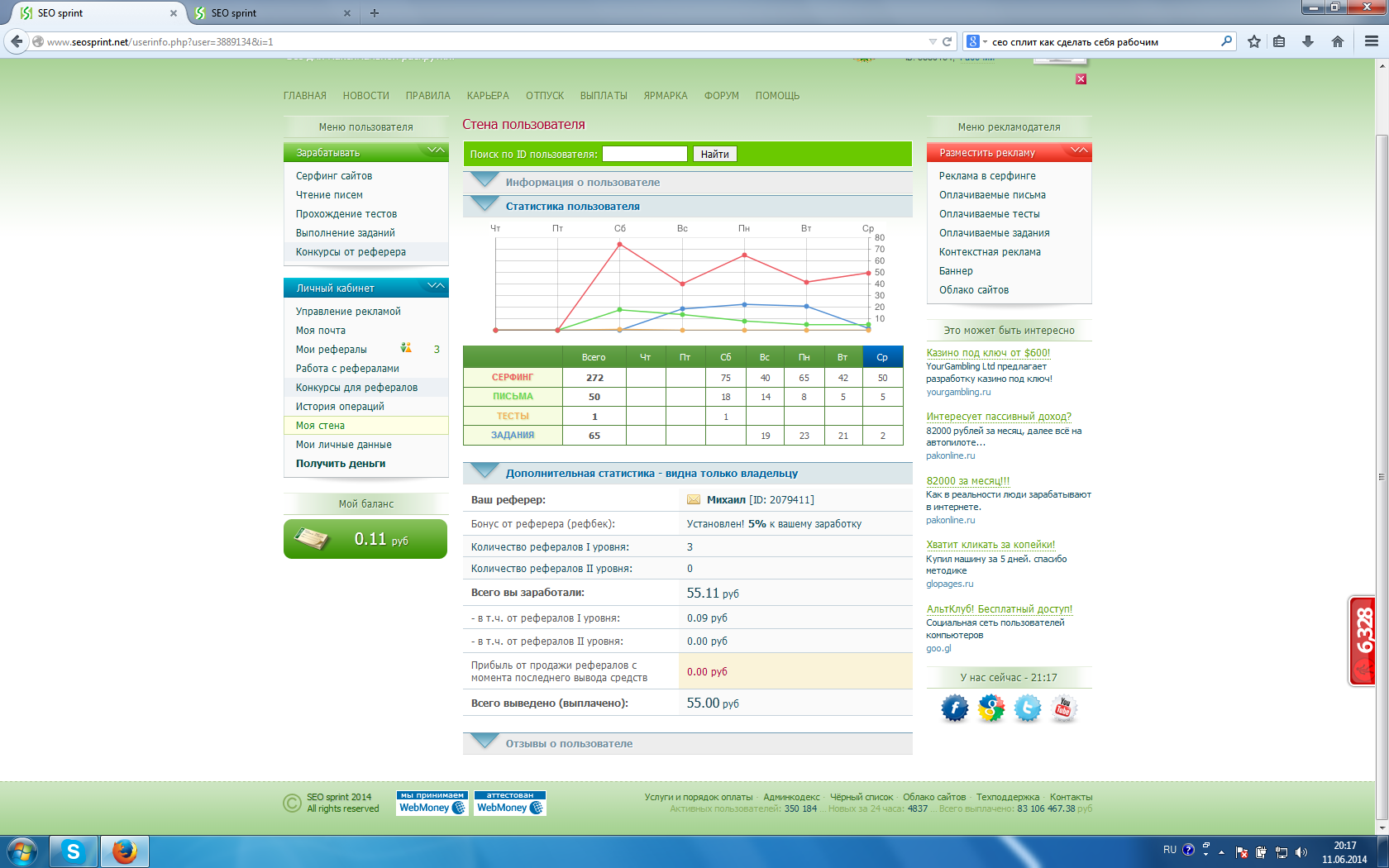This screenshot has height=868, width=1389.
Task: Open volume control in system tray
Action: click(1301, 851)
